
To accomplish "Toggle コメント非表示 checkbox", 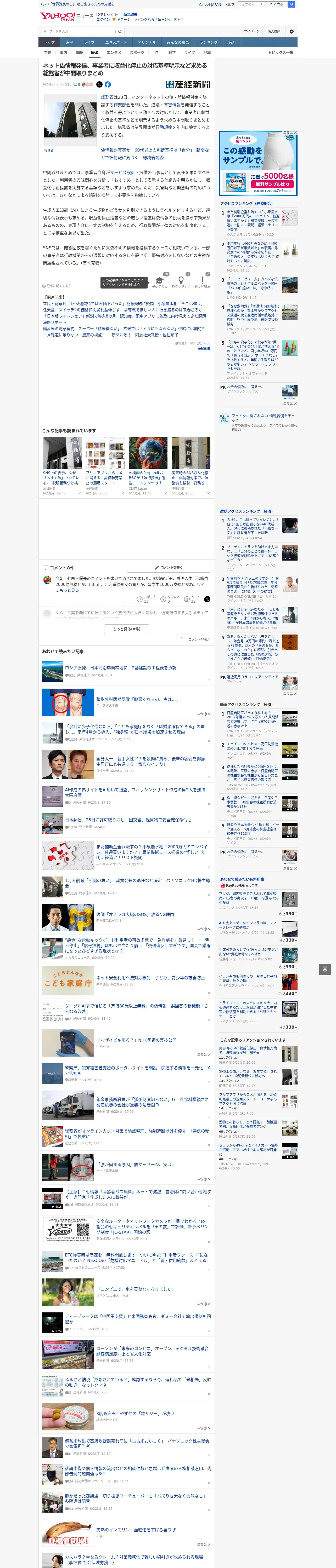I will pyautogui.click(x=183, y=640).
